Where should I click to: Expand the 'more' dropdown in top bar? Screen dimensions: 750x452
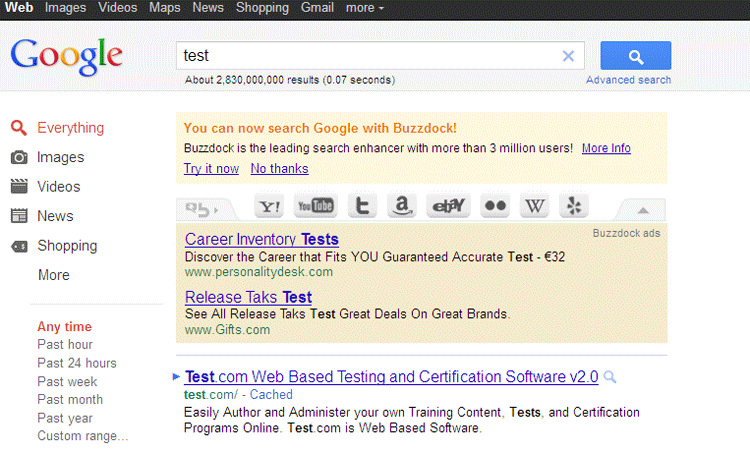pyautogui.click(x=365, y=8)
